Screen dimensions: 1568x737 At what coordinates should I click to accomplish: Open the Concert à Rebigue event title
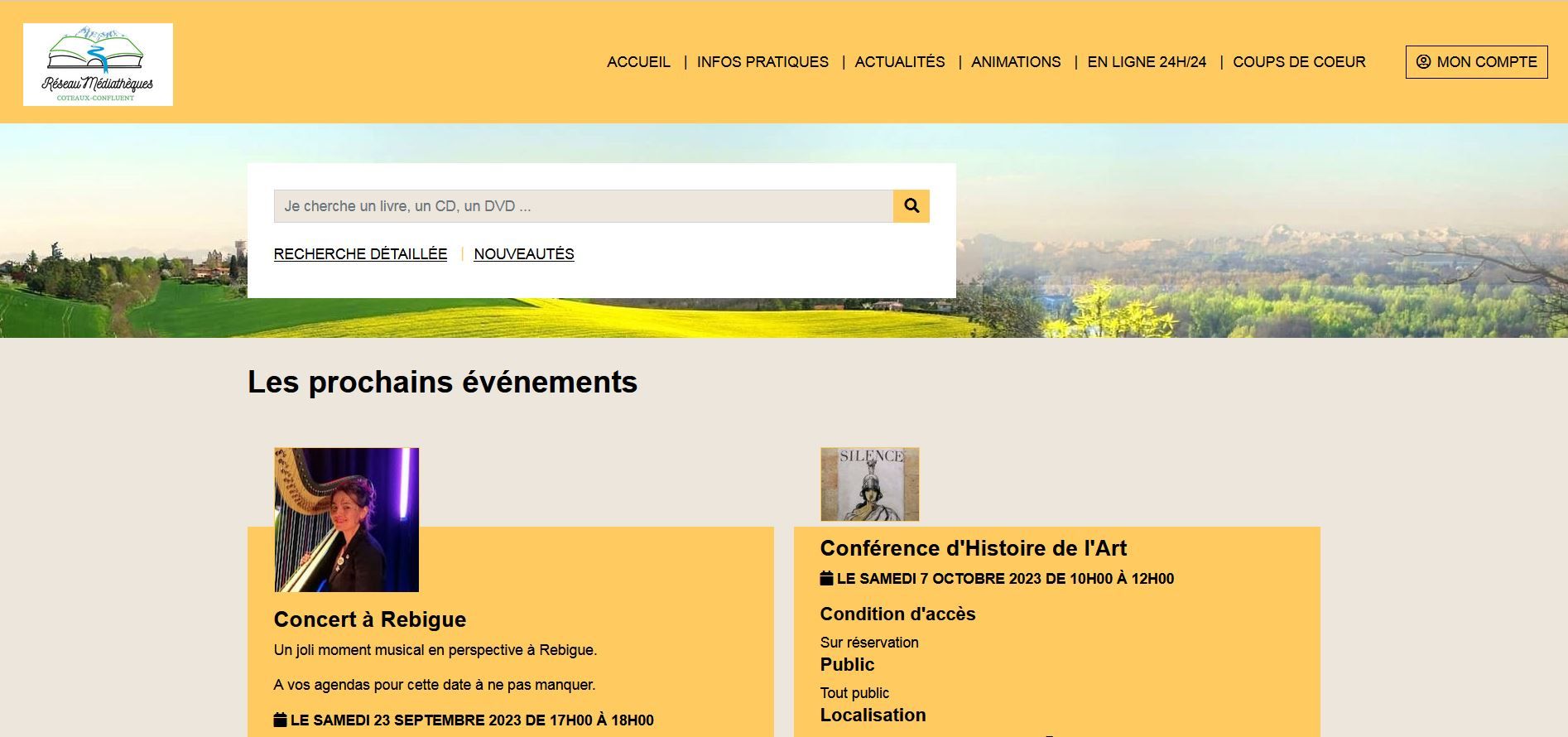click(370, 619)
